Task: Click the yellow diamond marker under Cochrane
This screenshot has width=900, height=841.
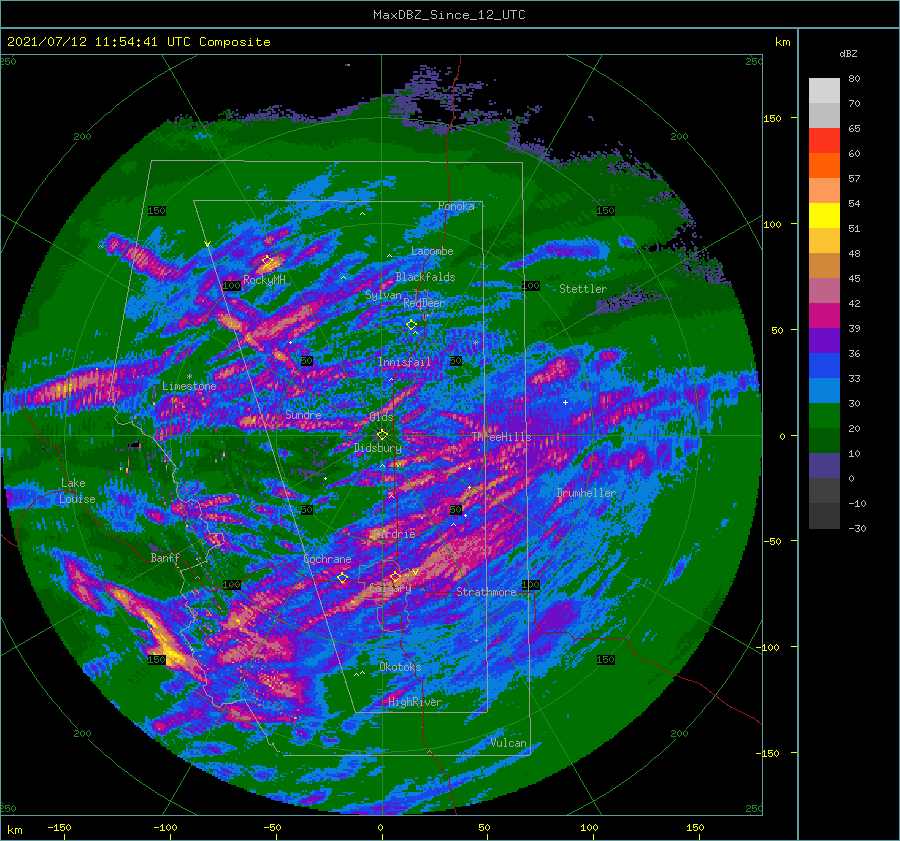Action: coord(343,578)
